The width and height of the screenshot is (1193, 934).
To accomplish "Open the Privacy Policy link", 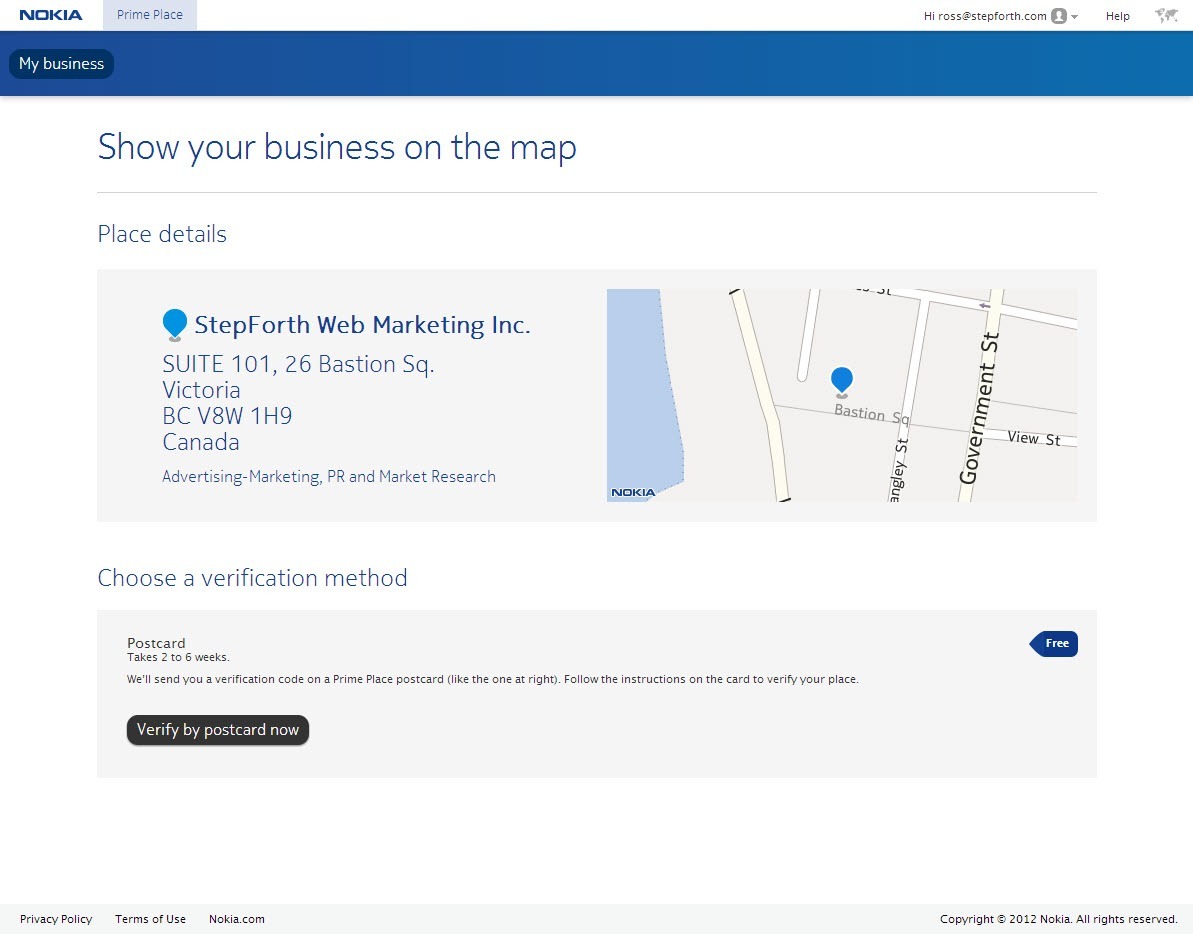I will coord(56,919).
